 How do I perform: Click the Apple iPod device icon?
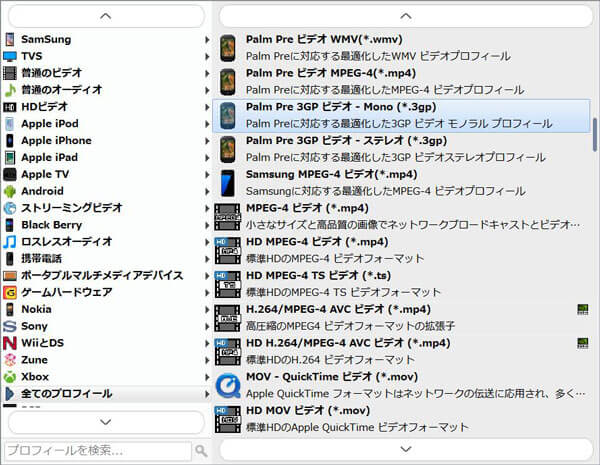[x=10, y=124]
